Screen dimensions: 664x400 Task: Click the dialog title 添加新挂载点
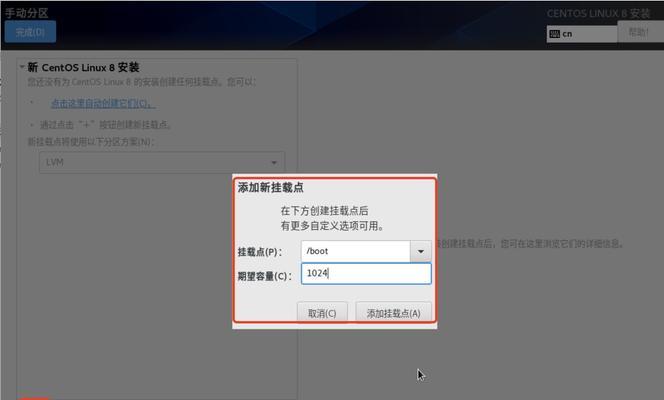coord(271,188)
